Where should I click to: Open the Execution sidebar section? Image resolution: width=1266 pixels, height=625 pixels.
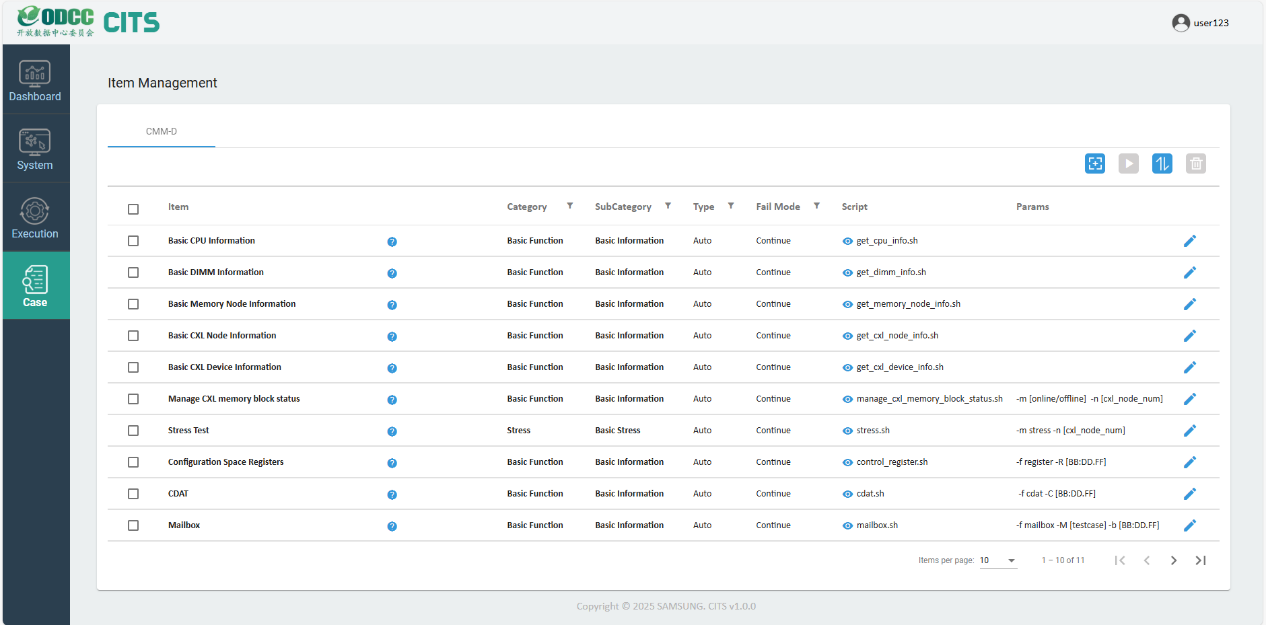35,217
